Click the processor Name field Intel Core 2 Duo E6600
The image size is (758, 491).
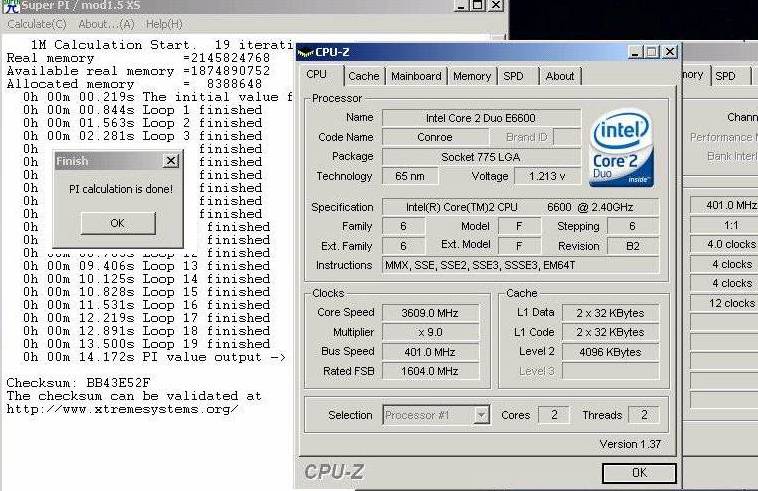tap(481, 118)
